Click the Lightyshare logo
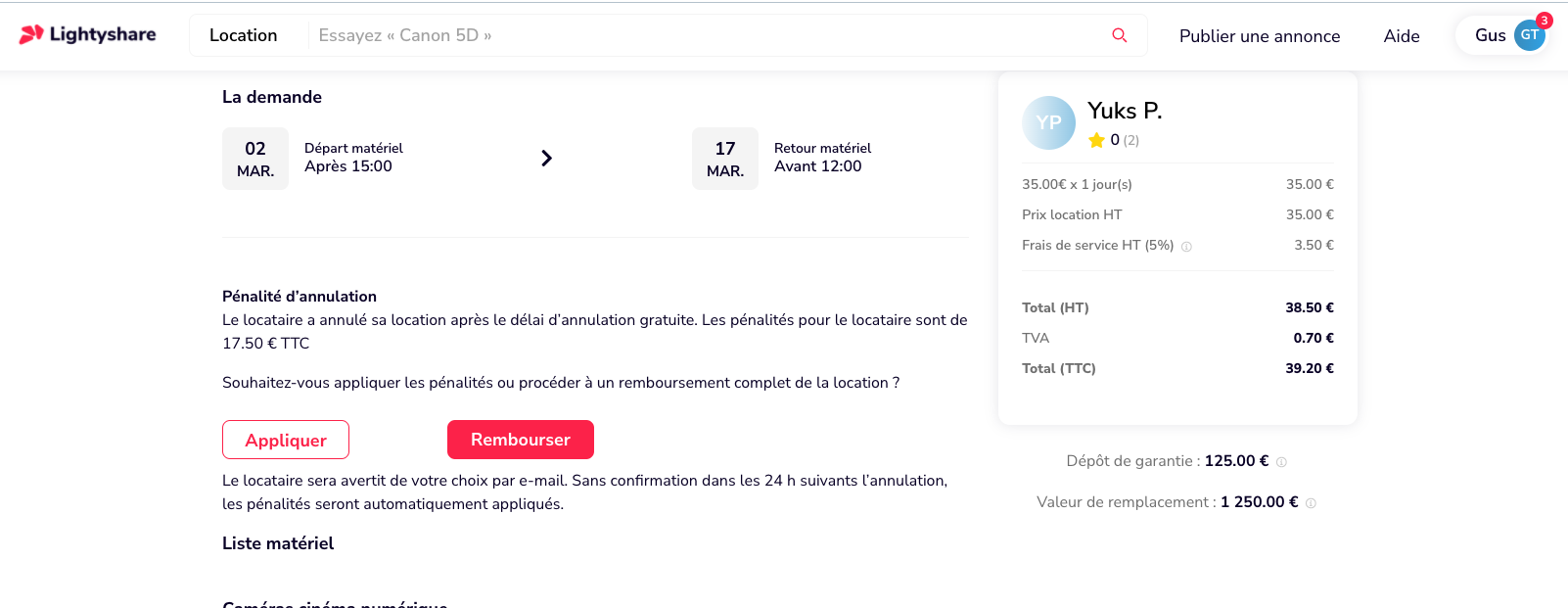The height and width of the screenshot is (608, 1568). [88, 34]
